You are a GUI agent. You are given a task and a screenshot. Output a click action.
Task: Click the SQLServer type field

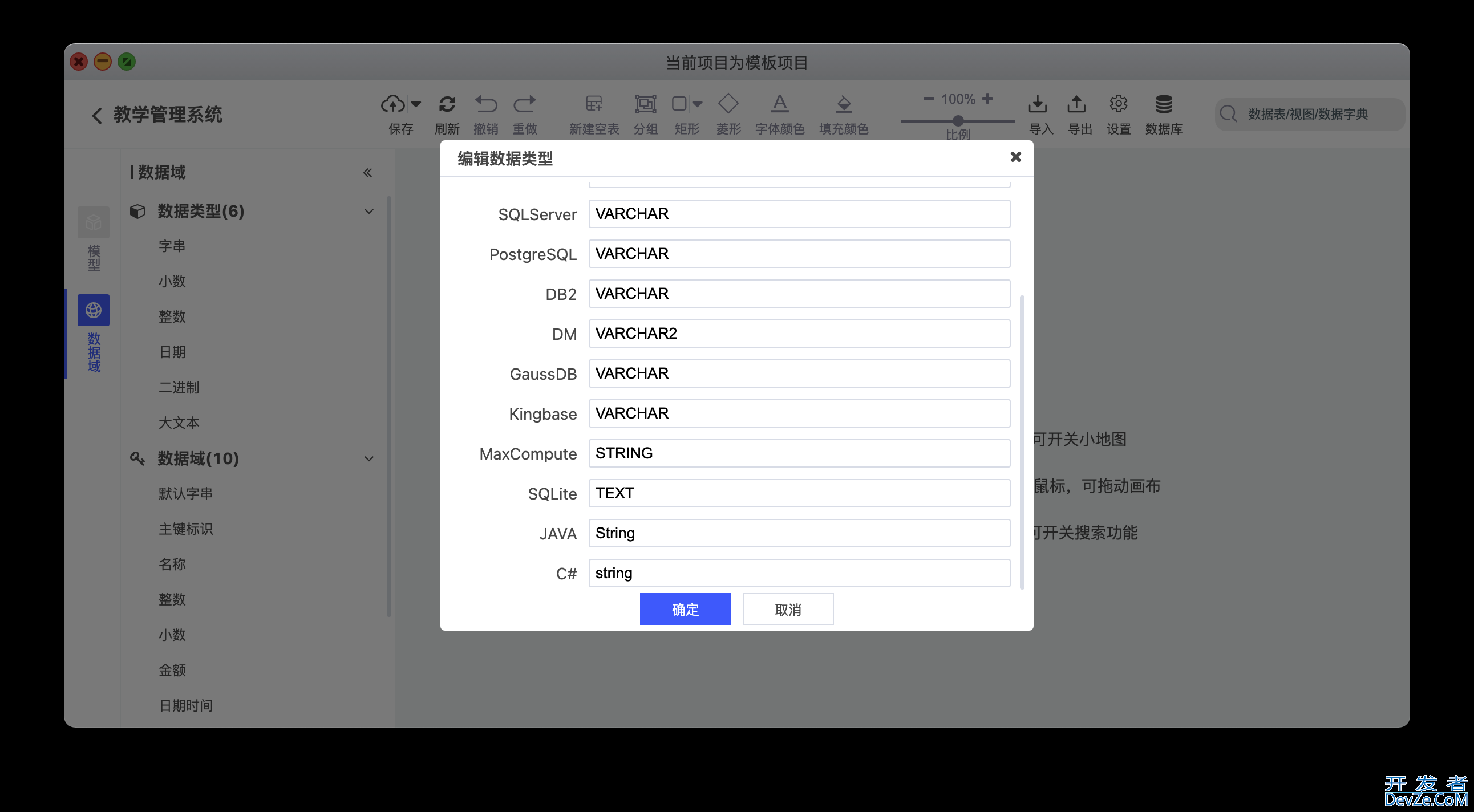click(799, 214)
